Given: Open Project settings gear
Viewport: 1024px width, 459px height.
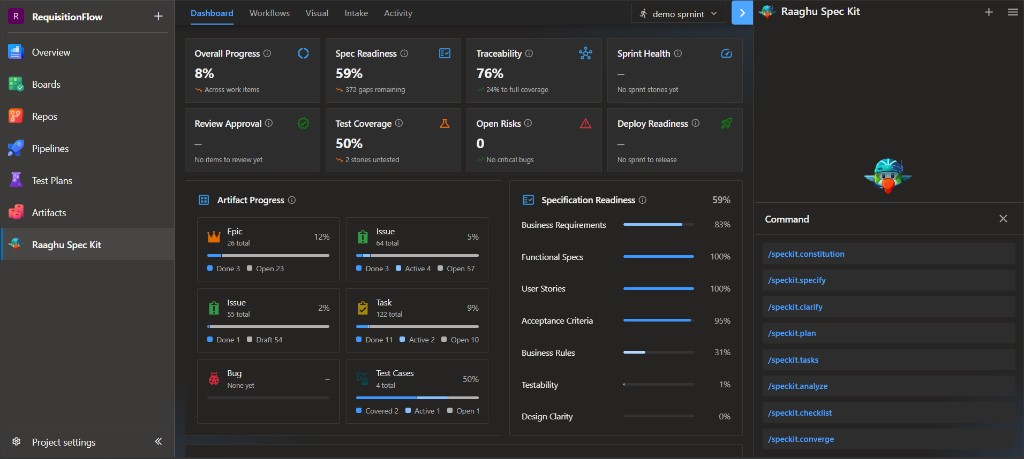Looking at the screenshot, I should pos(16,442).
